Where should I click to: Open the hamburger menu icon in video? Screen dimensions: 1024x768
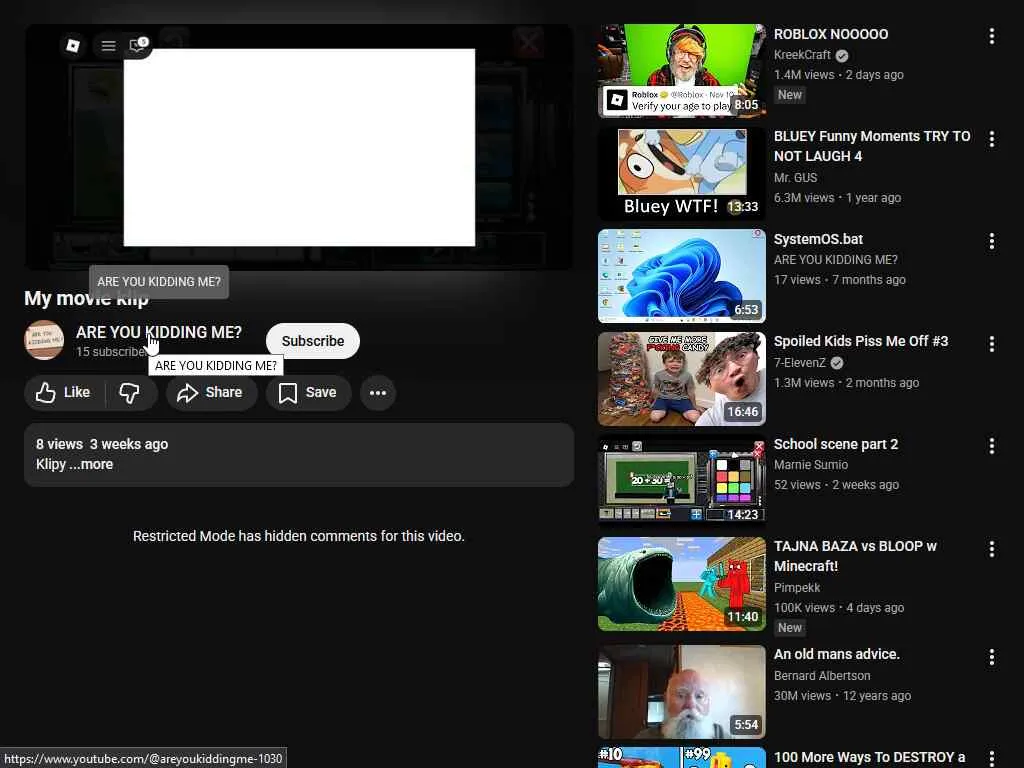pos(108,46)
